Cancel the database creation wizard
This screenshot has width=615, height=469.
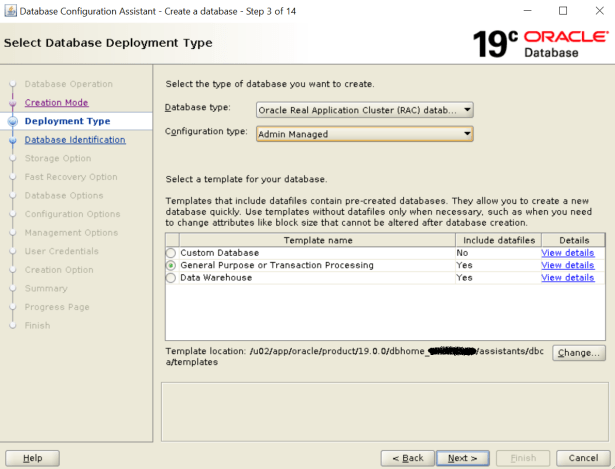583,458
